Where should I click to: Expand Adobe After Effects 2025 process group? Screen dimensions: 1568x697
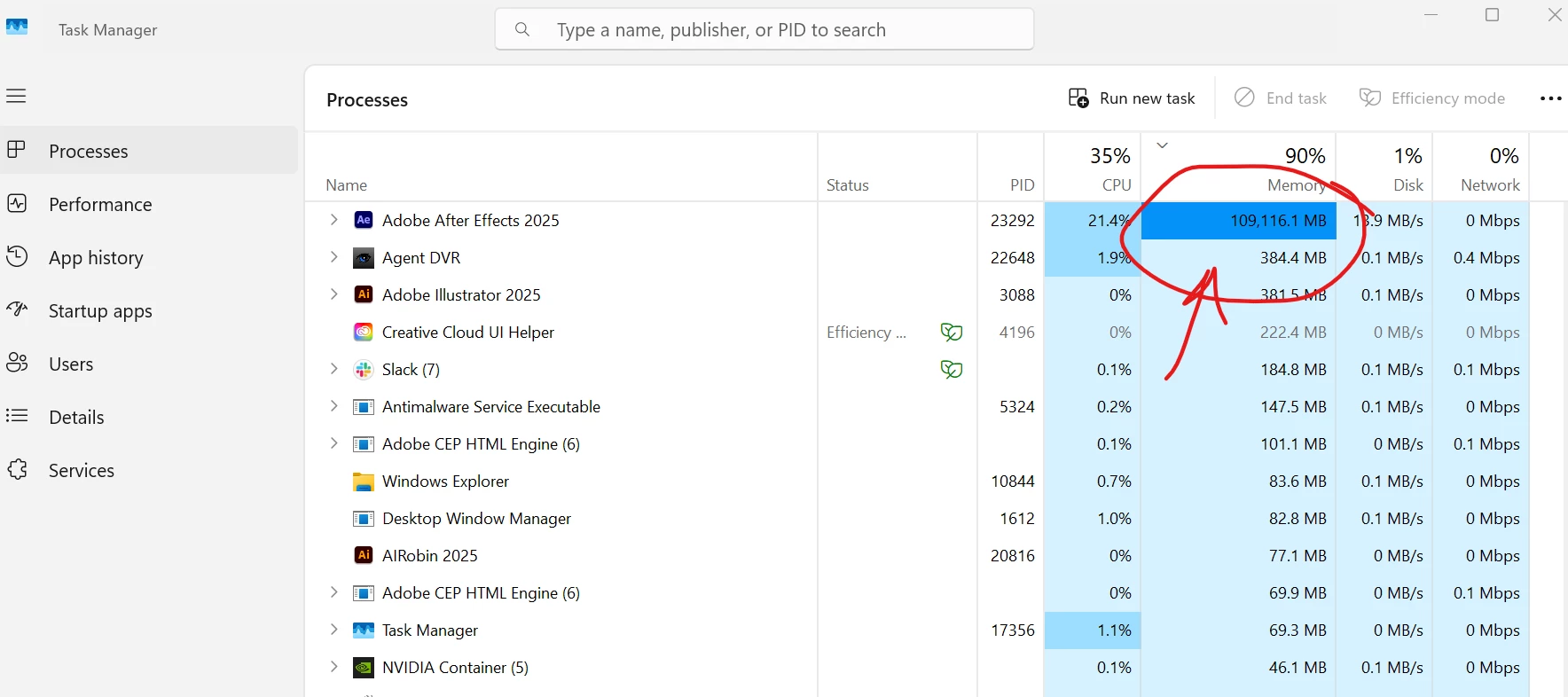tap(333, 220)
